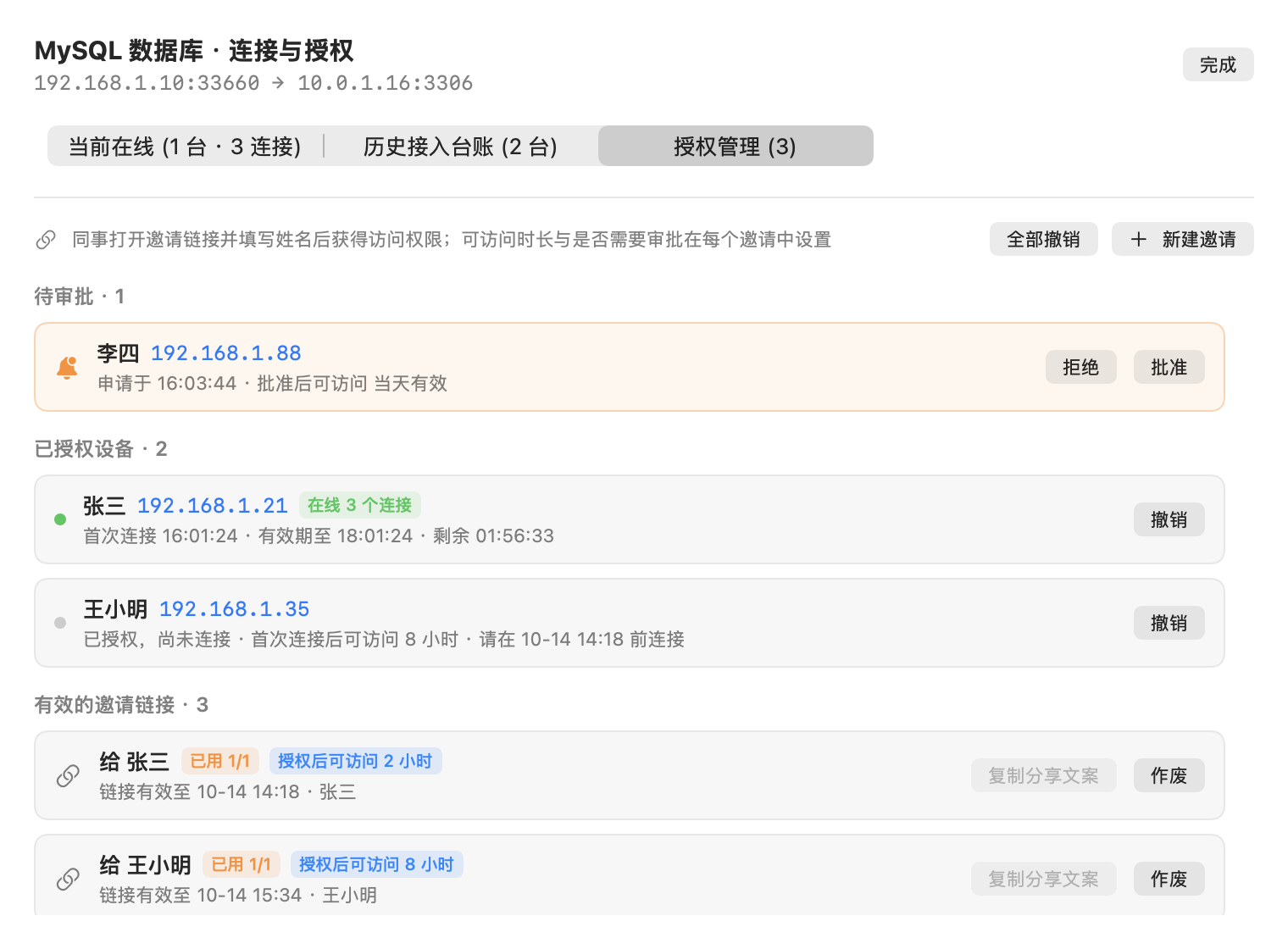Click 已用 1/1 badge on 给 张三

click(x=219, y=761)
